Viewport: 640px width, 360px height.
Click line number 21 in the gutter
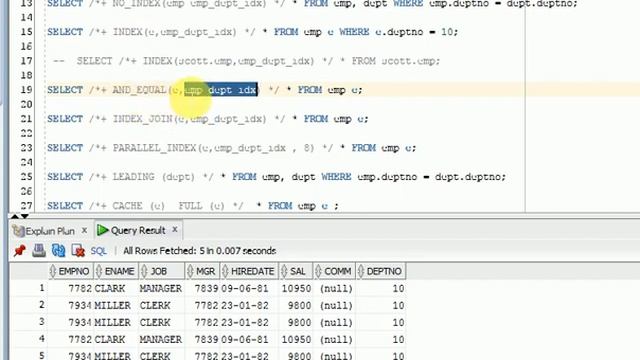tap(26, 119)
